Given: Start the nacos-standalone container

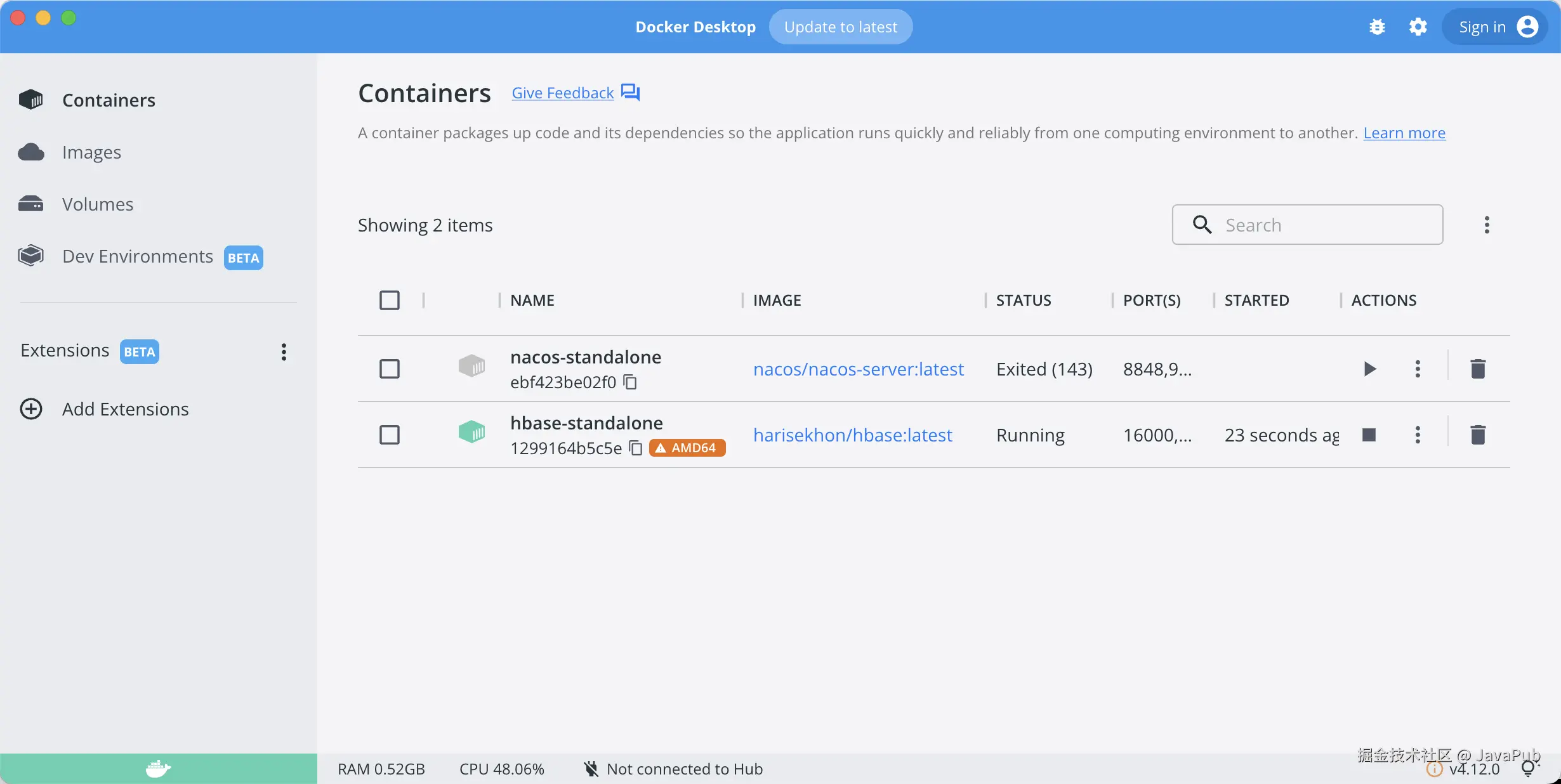Looking at the screenshot, I should click(x=1370, y=369).
